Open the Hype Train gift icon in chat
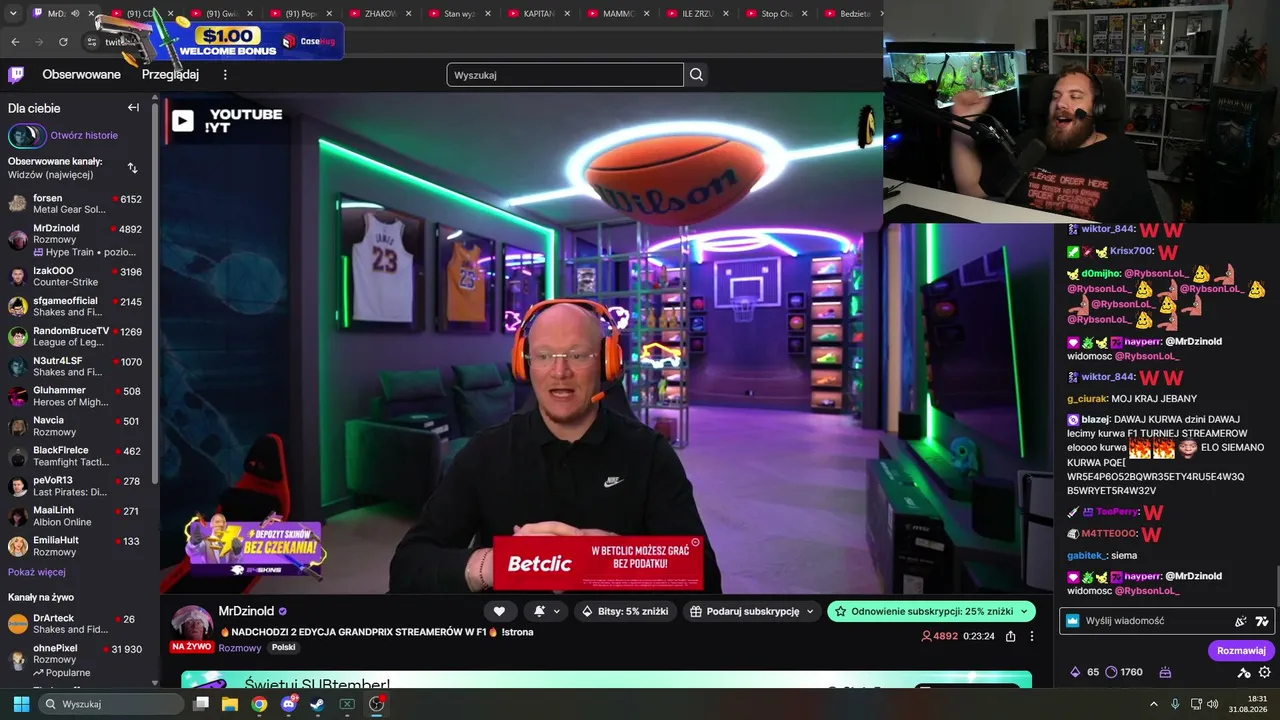 click(x=1165, y=672)
